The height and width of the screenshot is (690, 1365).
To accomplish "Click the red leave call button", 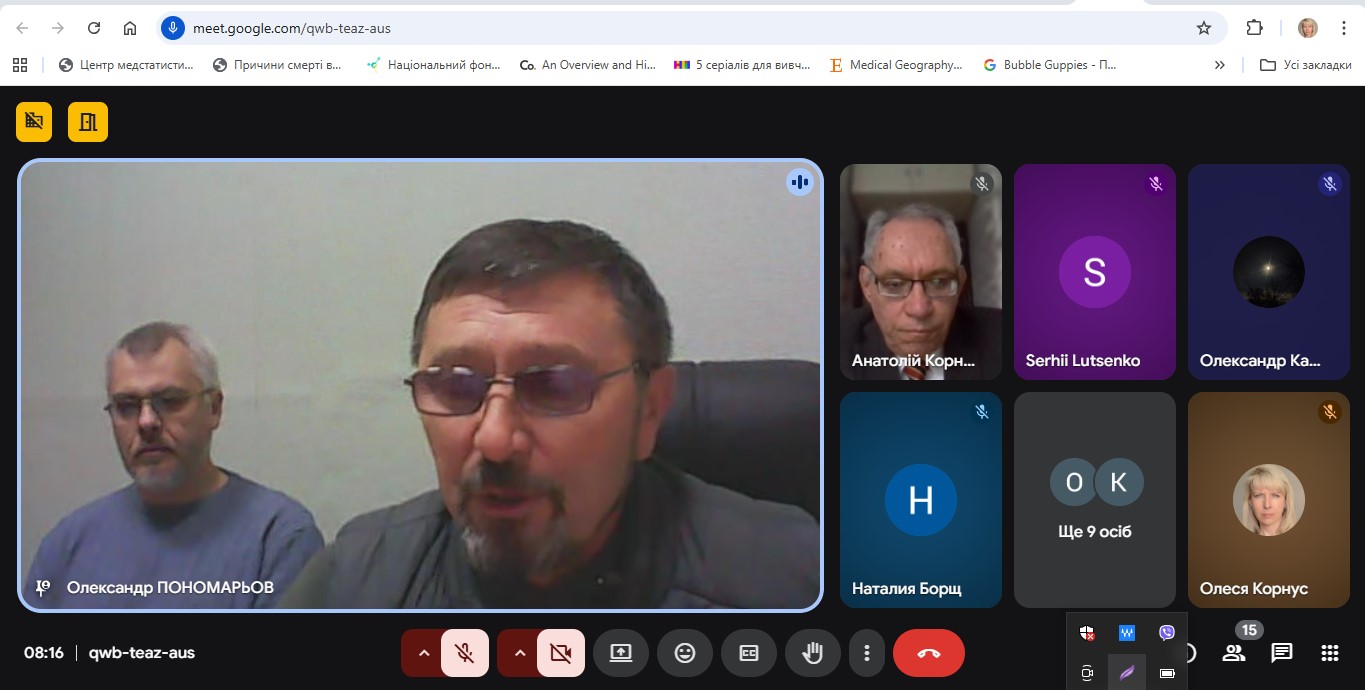I will (928, 653).
